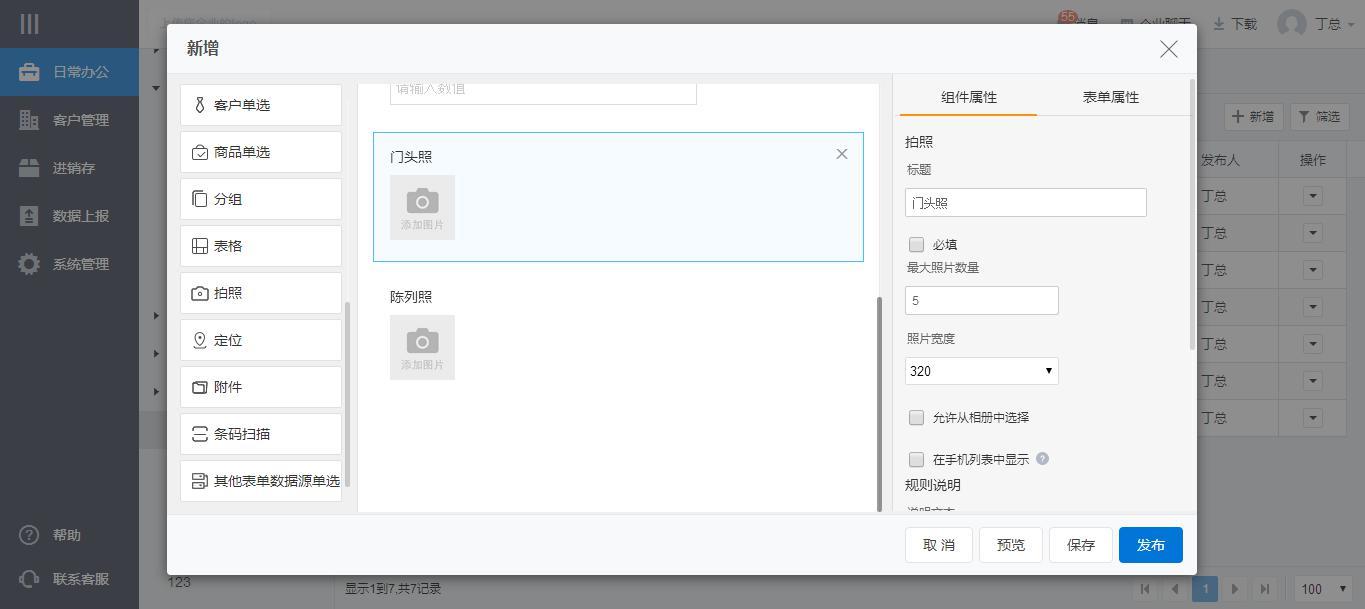Viewport: 1365px width, 609px height.
Task: Add the 表格 table component
Action: tap(261, 246)
